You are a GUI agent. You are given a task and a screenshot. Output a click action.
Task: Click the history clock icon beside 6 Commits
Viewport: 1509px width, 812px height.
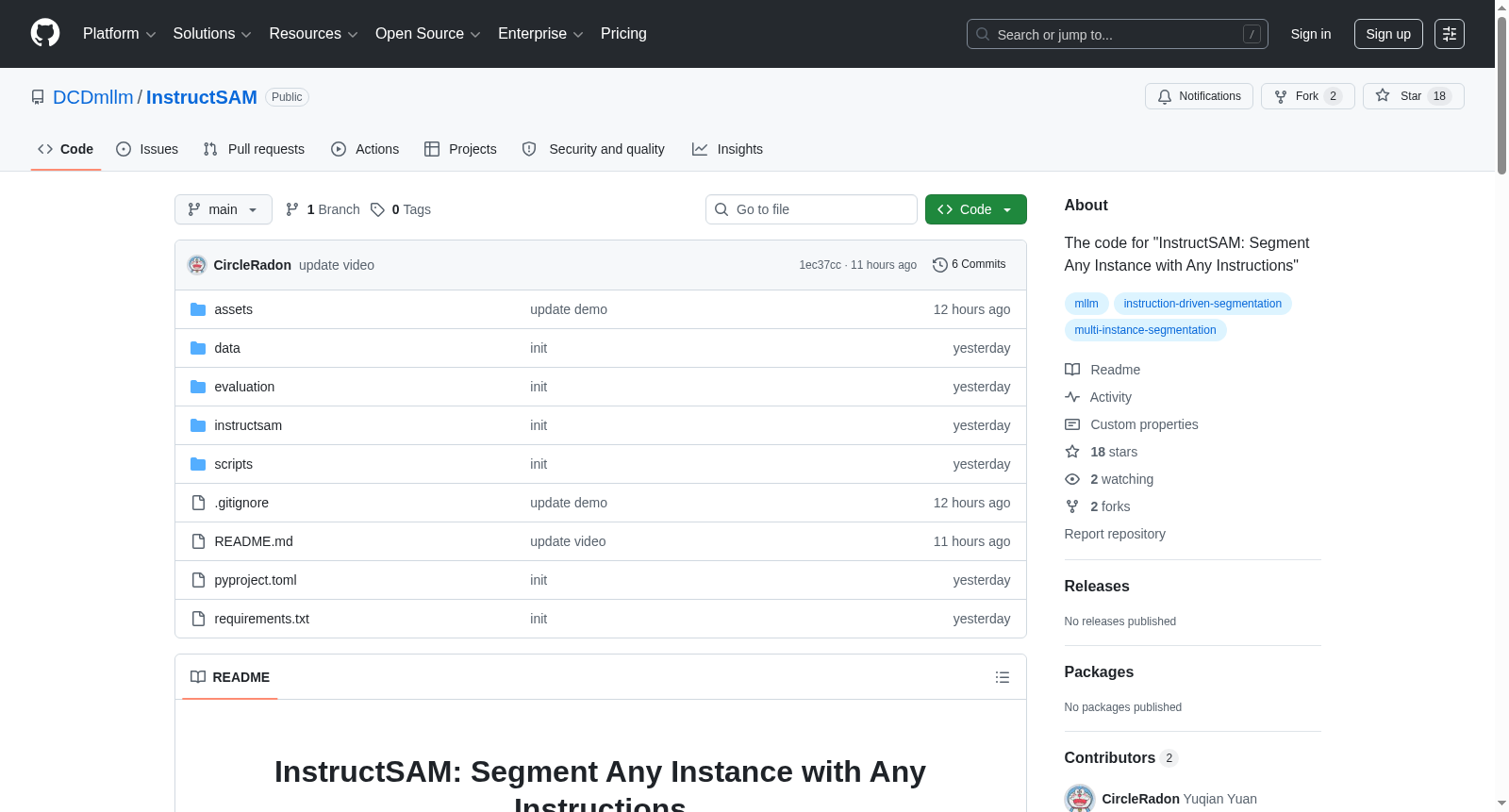[x=939, y=265]
